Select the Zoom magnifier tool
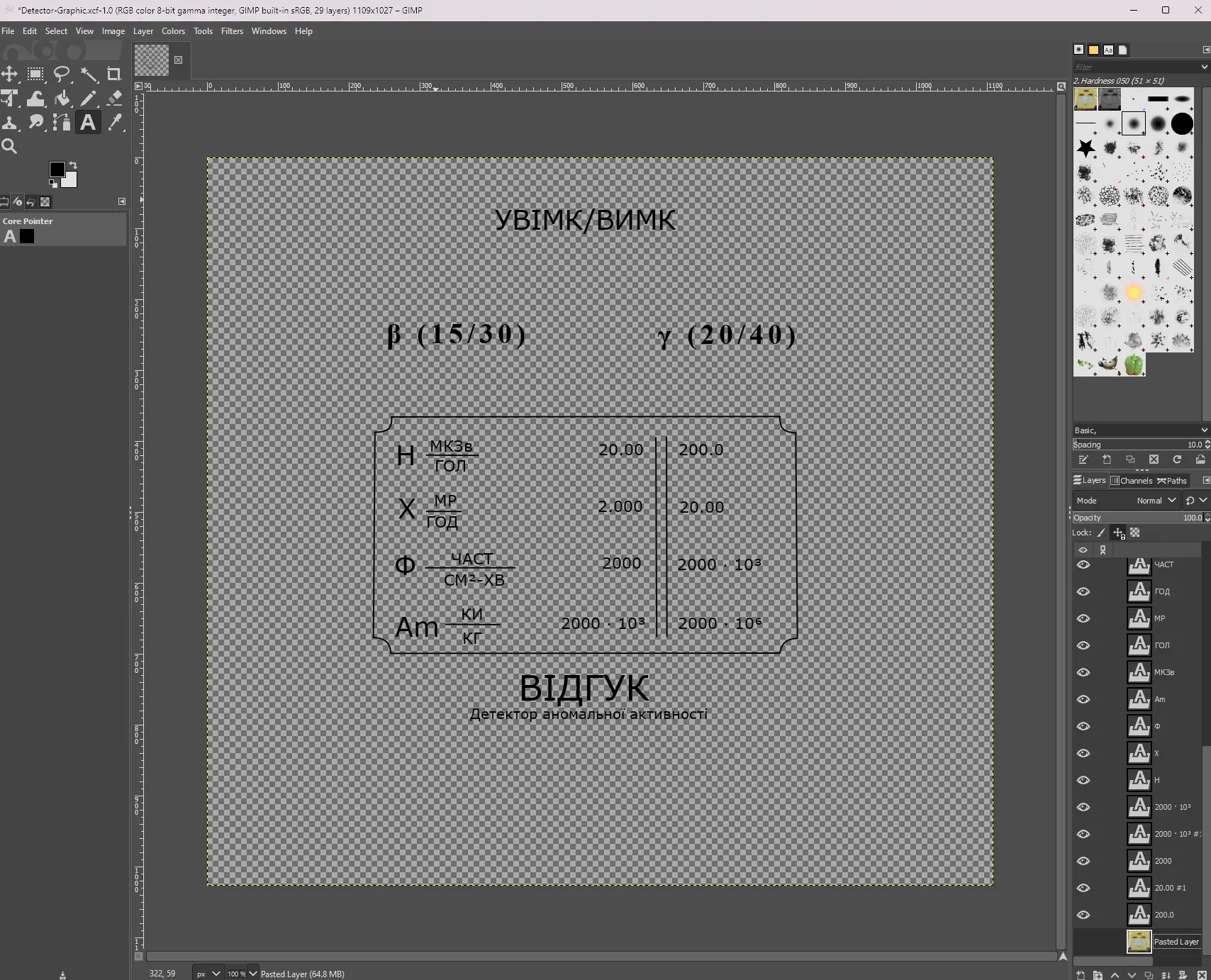The image size is (1211, 980). 9,147
